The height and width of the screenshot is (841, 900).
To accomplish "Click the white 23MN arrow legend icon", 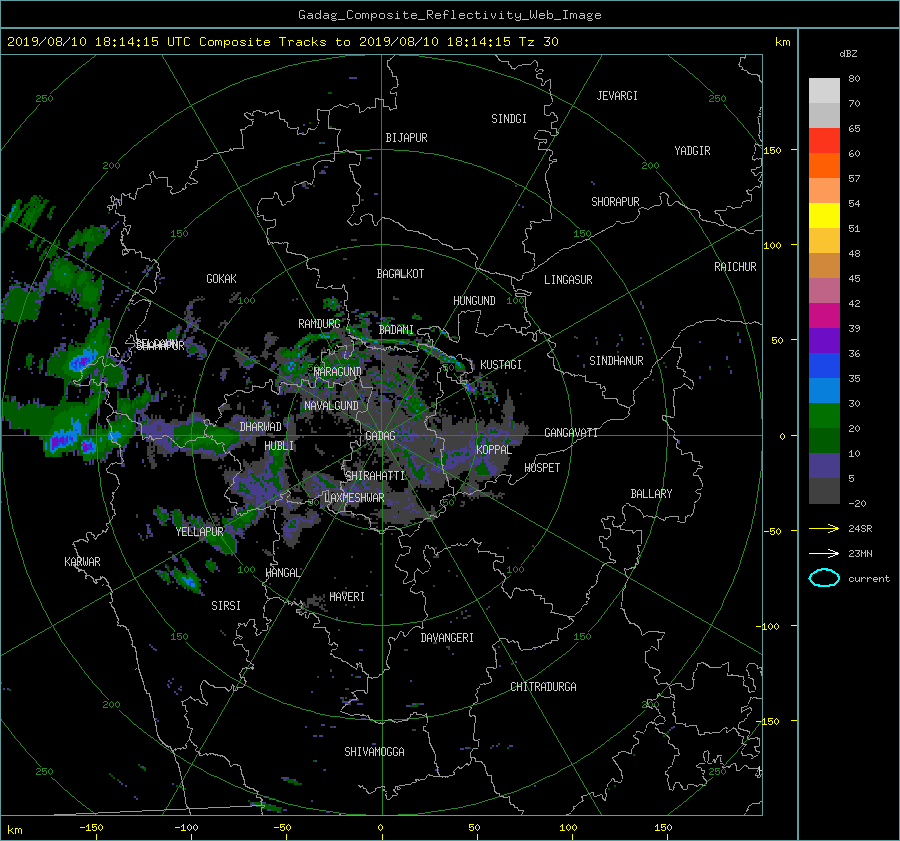I will pyautogui.click(x=824, y=553).
